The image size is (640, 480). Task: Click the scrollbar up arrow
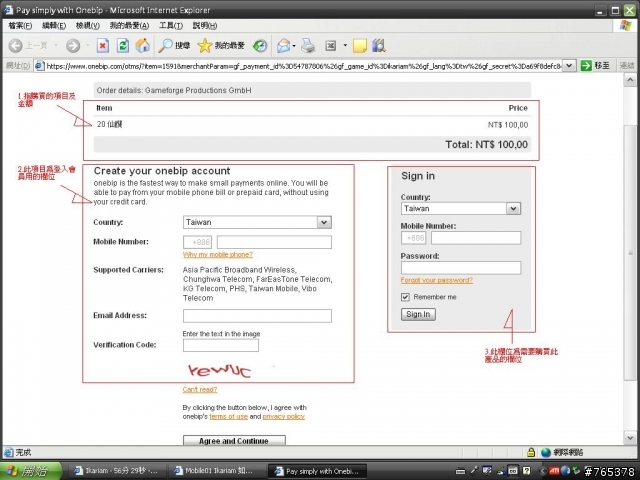[x=630, y=80]
